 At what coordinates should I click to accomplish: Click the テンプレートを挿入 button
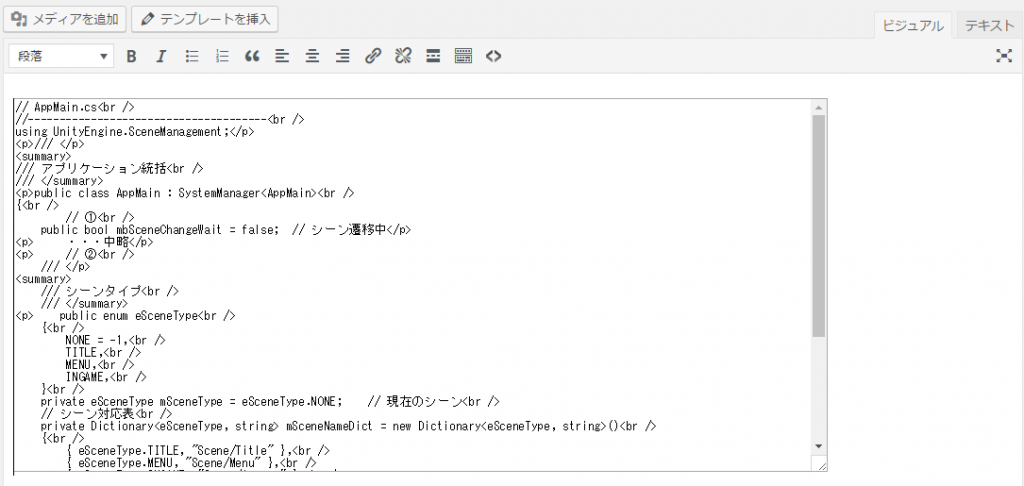click(x=204, y=19)
